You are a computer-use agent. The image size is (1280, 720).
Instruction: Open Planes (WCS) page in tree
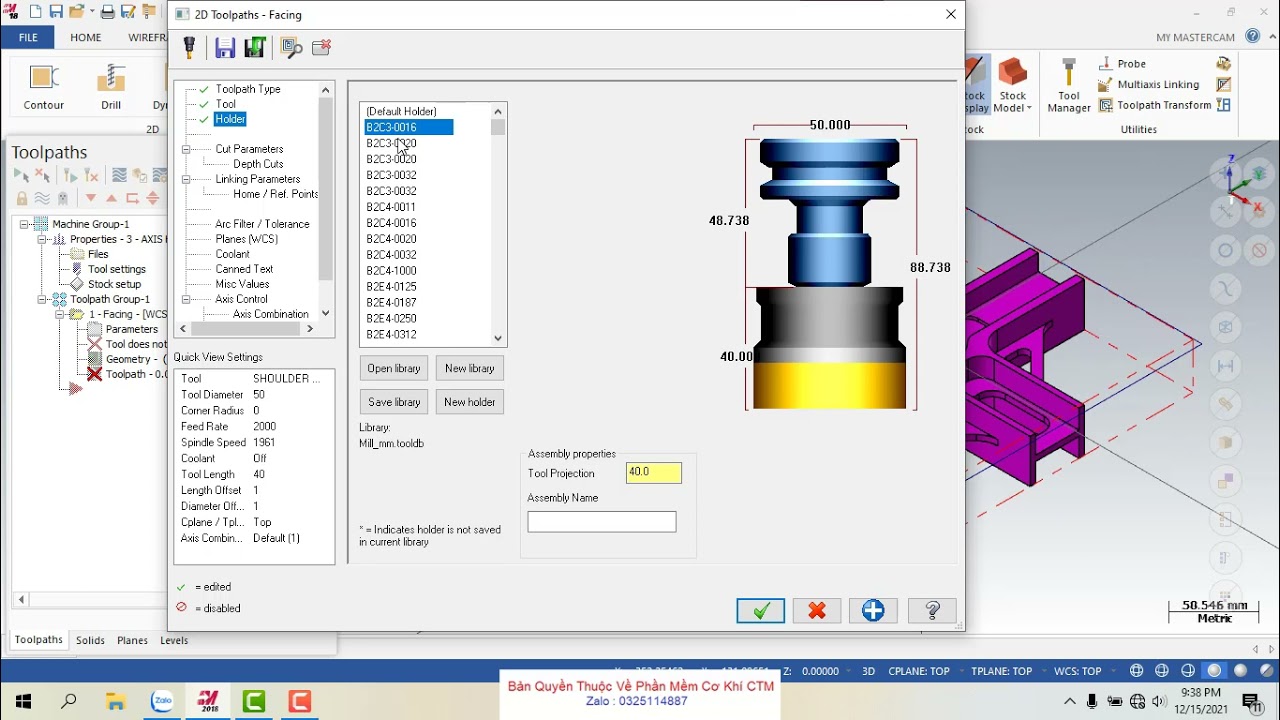pos(246,239)
